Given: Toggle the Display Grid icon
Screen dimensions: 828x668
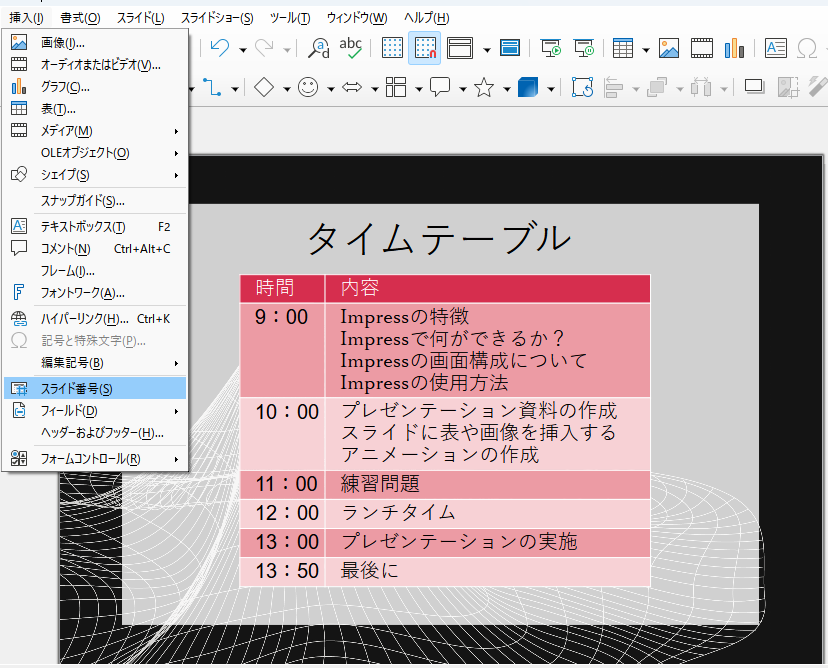Looking at the screenshot, I should pyautogui.click(x=392, y=48).
